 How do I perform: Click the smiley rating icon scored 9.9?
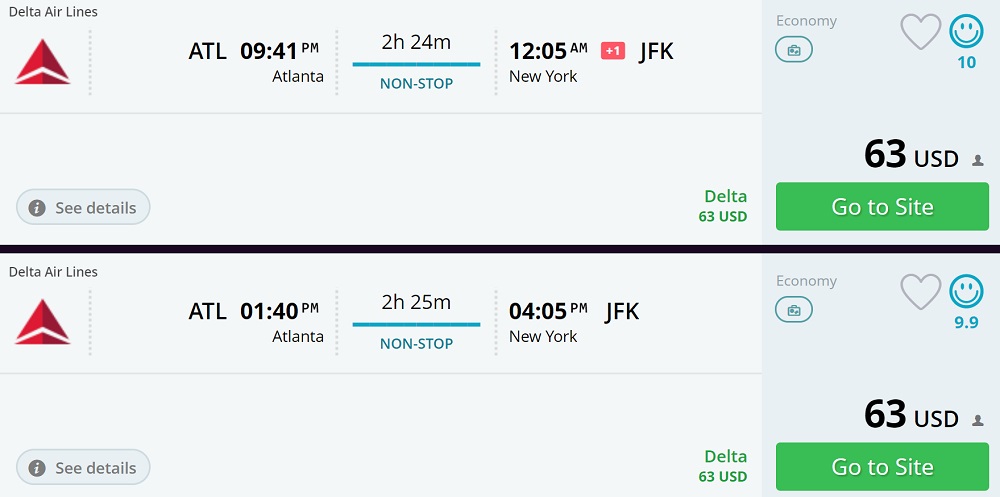966,291
